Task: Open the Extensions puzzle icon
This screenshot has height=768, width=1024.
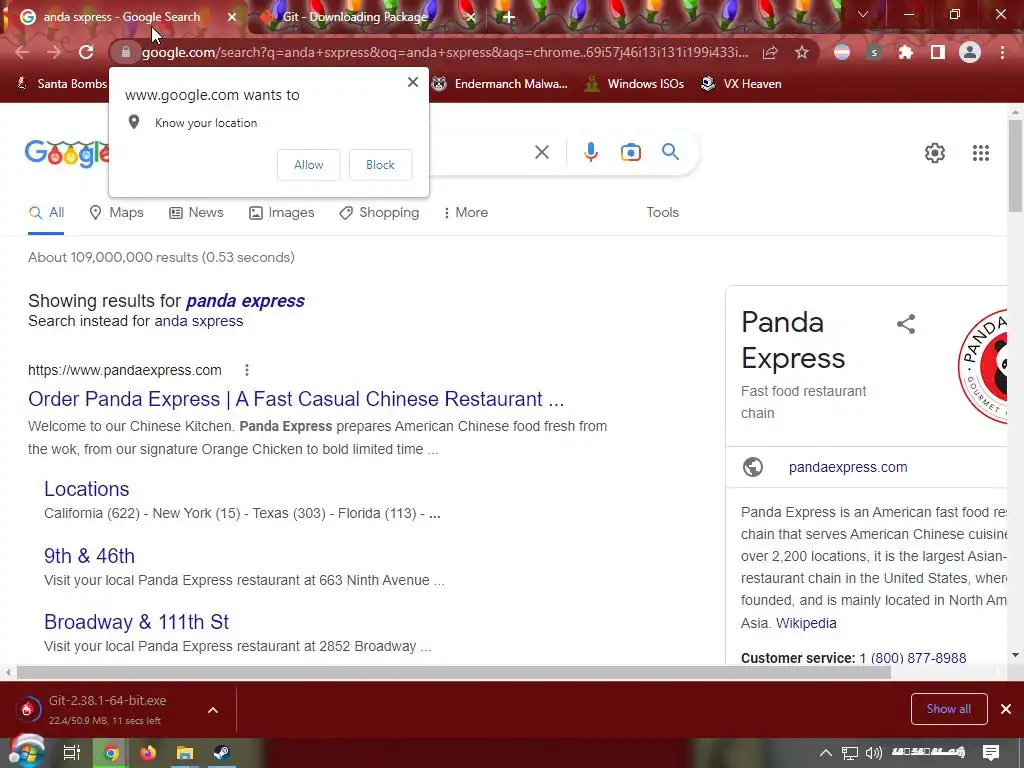Action: point(906,52)
